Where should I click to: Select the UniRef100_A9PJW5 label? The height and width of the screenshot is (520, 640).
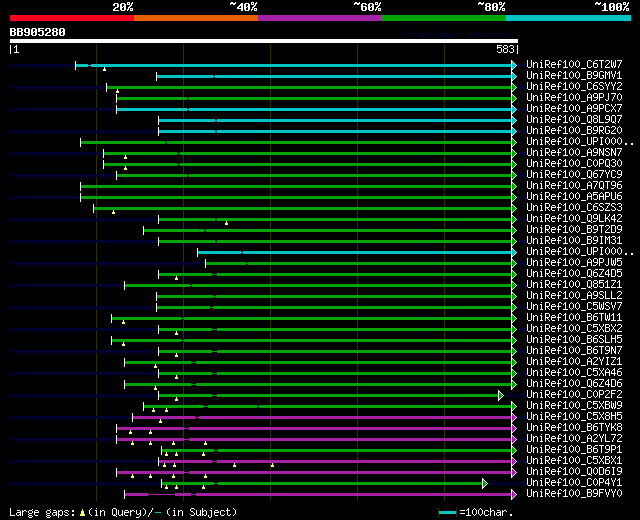(x=574, y=263)
